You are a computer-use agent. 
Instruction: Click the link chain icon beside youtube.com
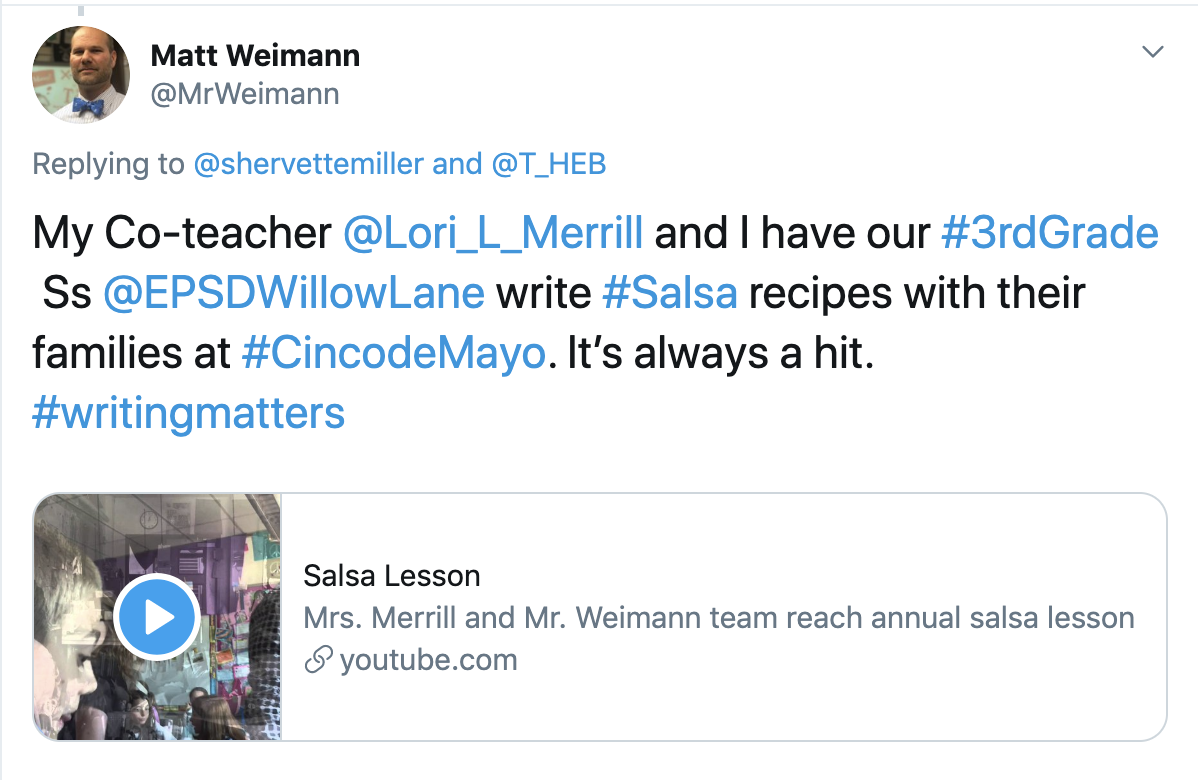[318, 659]
